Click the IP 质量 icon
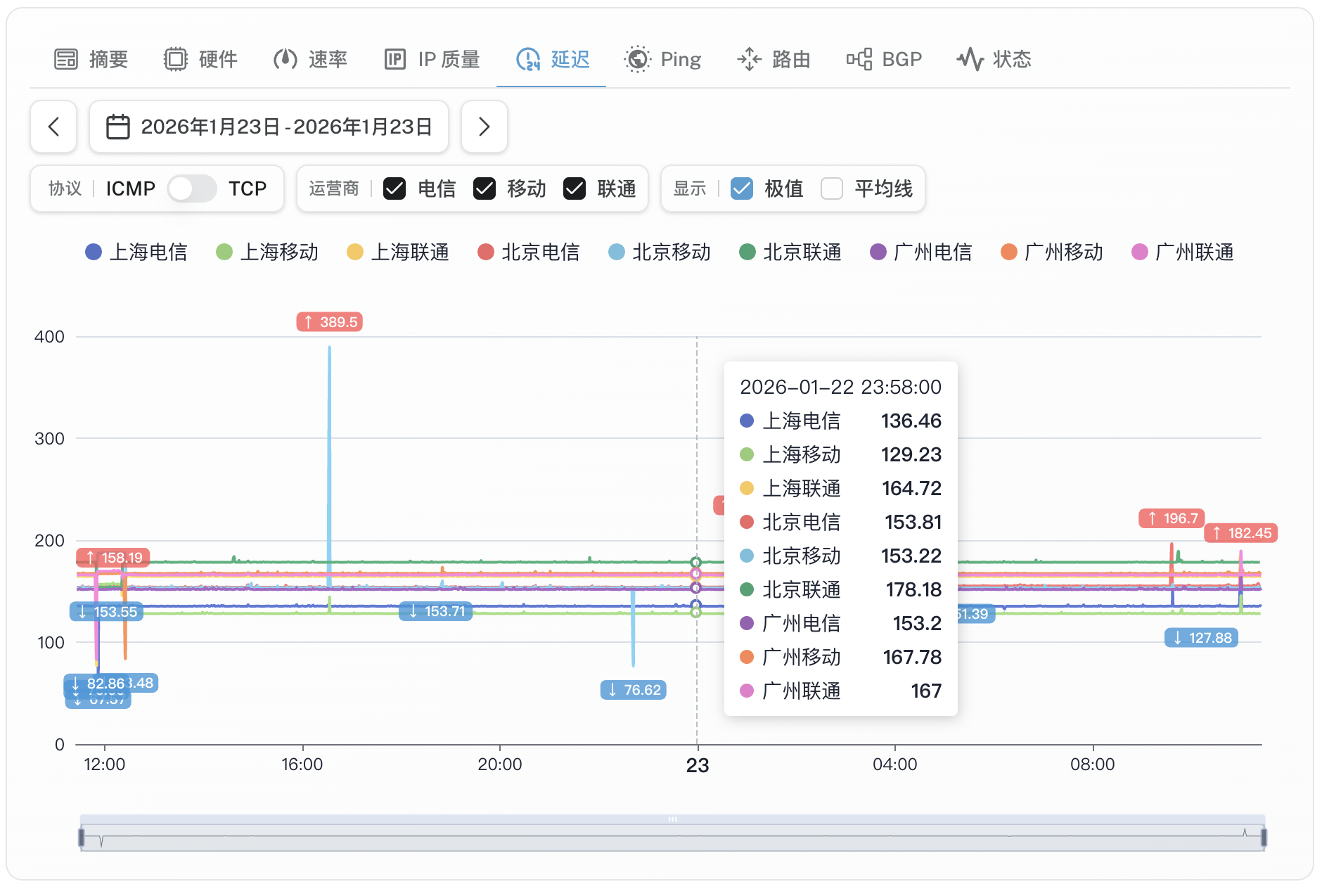 coord(395,59)
